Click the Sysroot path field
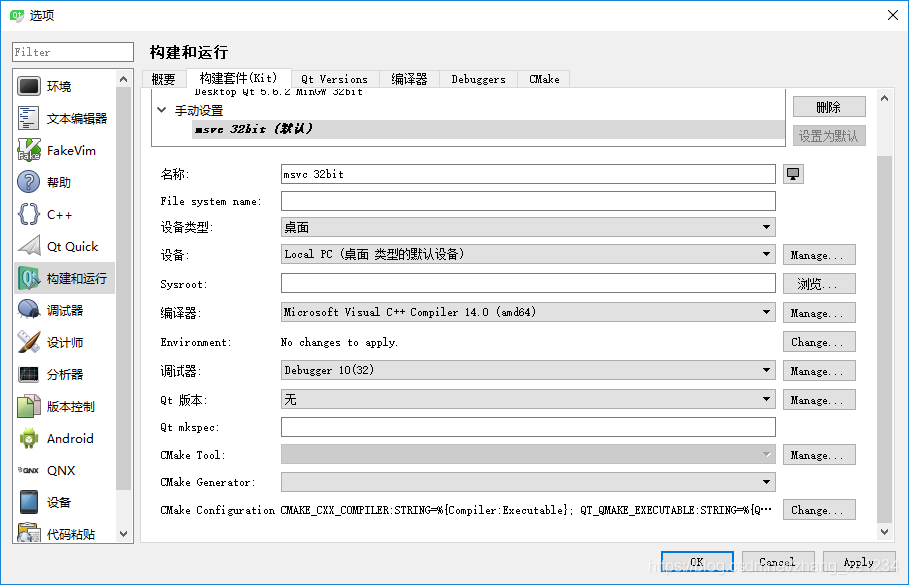Viewport: 909px width, 585px height. tap(528, 284)
